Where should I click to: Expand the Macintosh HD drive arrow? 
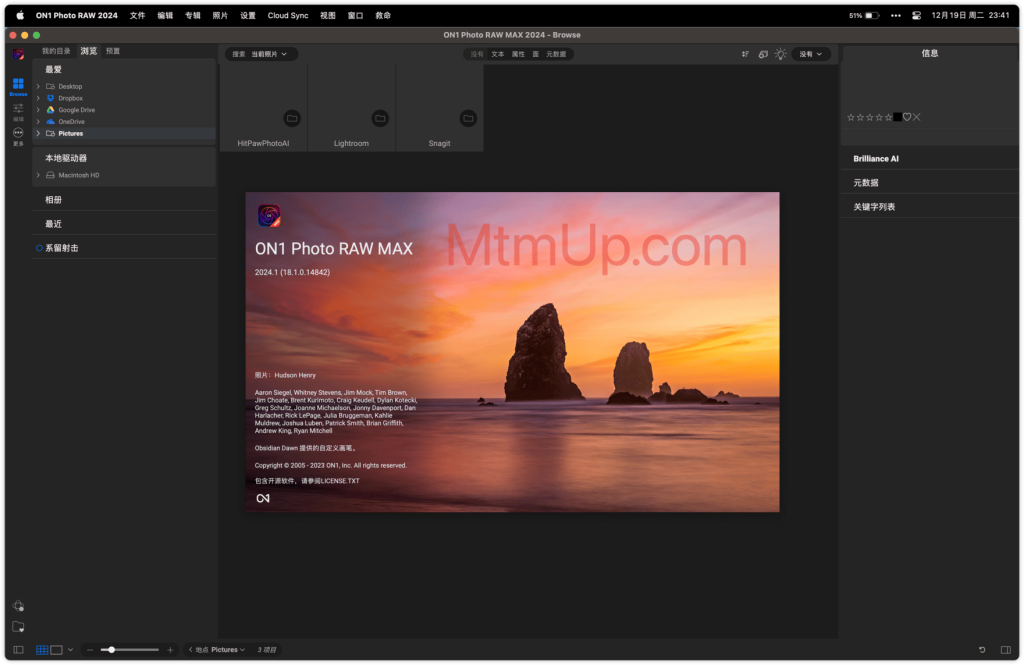point(38,176)
